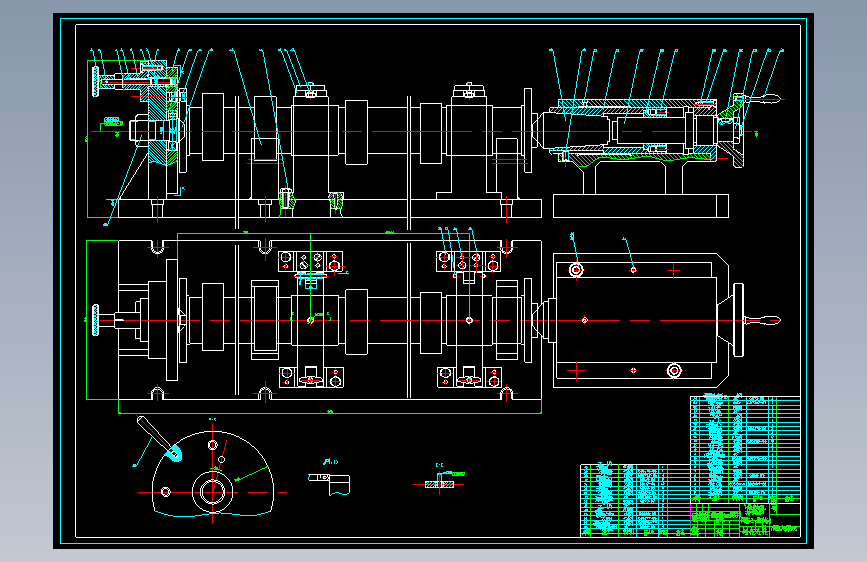Click the knurled knob at left end of front view

[95, 82]
